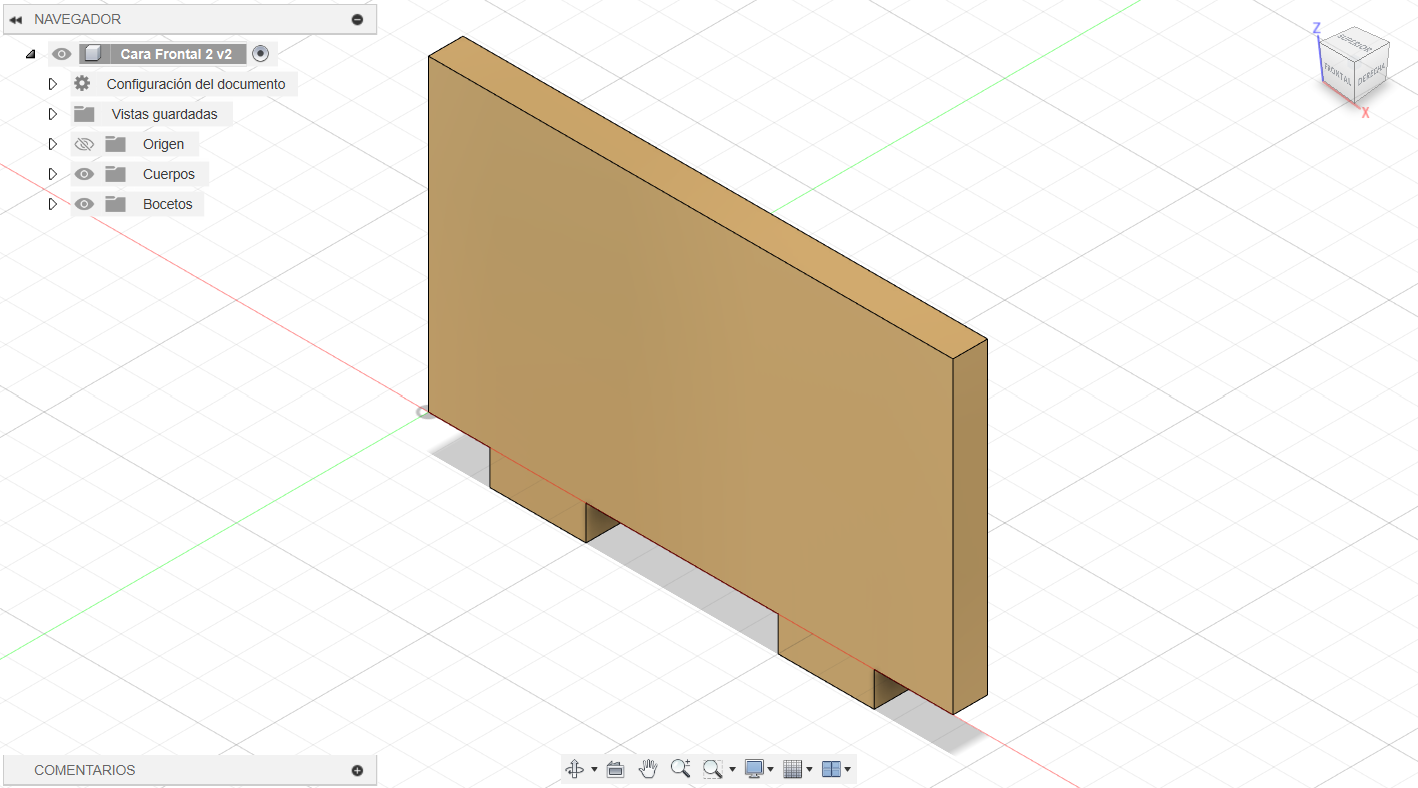
Task: Select the narrow top face of the panel model
Action: tap(708, 197)
